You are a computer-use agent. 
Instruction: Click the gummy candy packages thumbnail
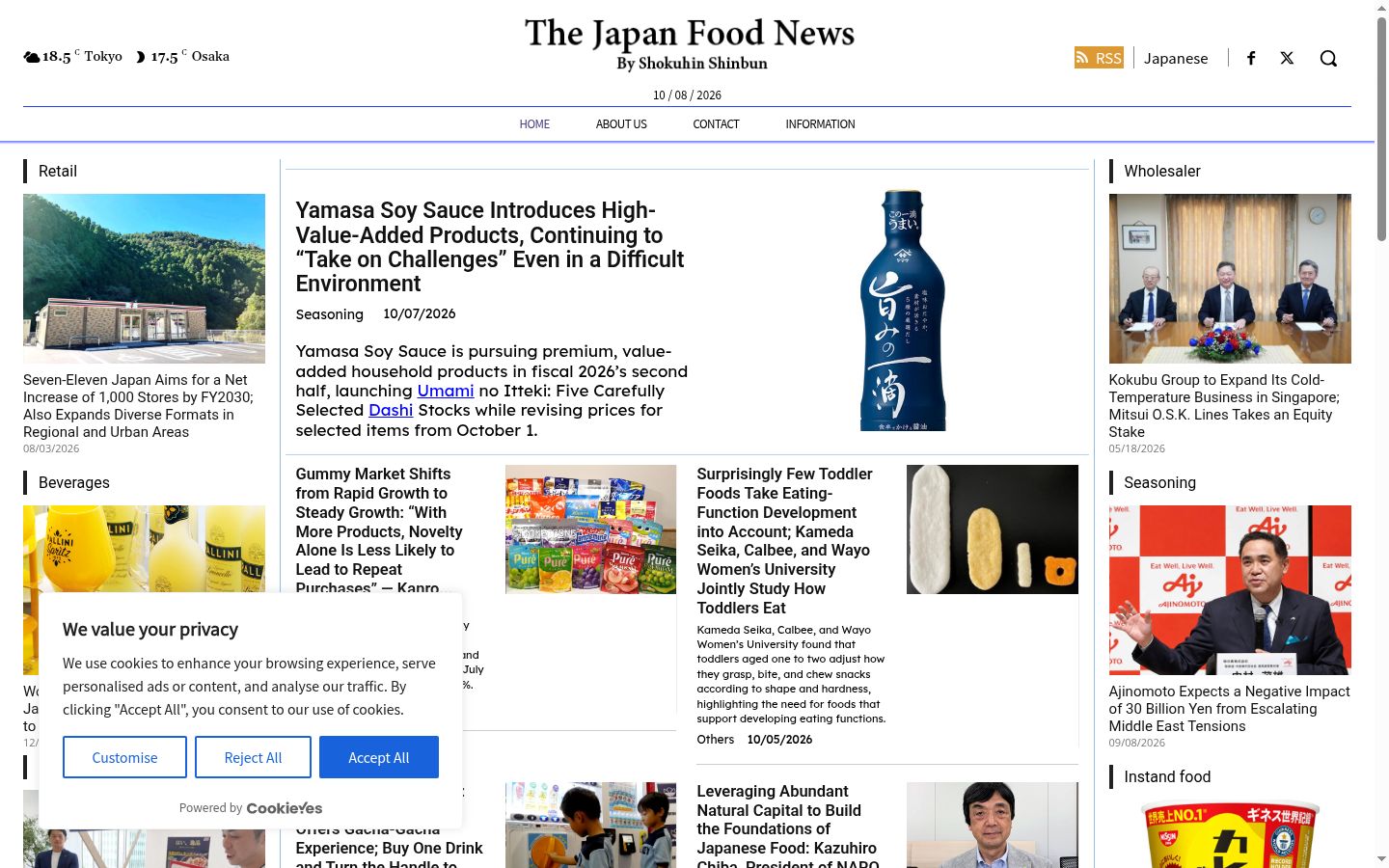pyautogui.click(x=590, y=529)
